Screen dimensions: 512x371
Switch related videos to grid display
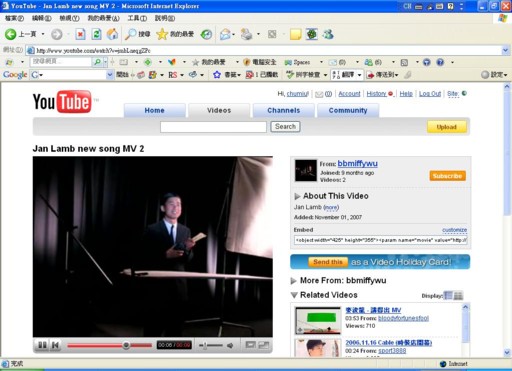458,296
